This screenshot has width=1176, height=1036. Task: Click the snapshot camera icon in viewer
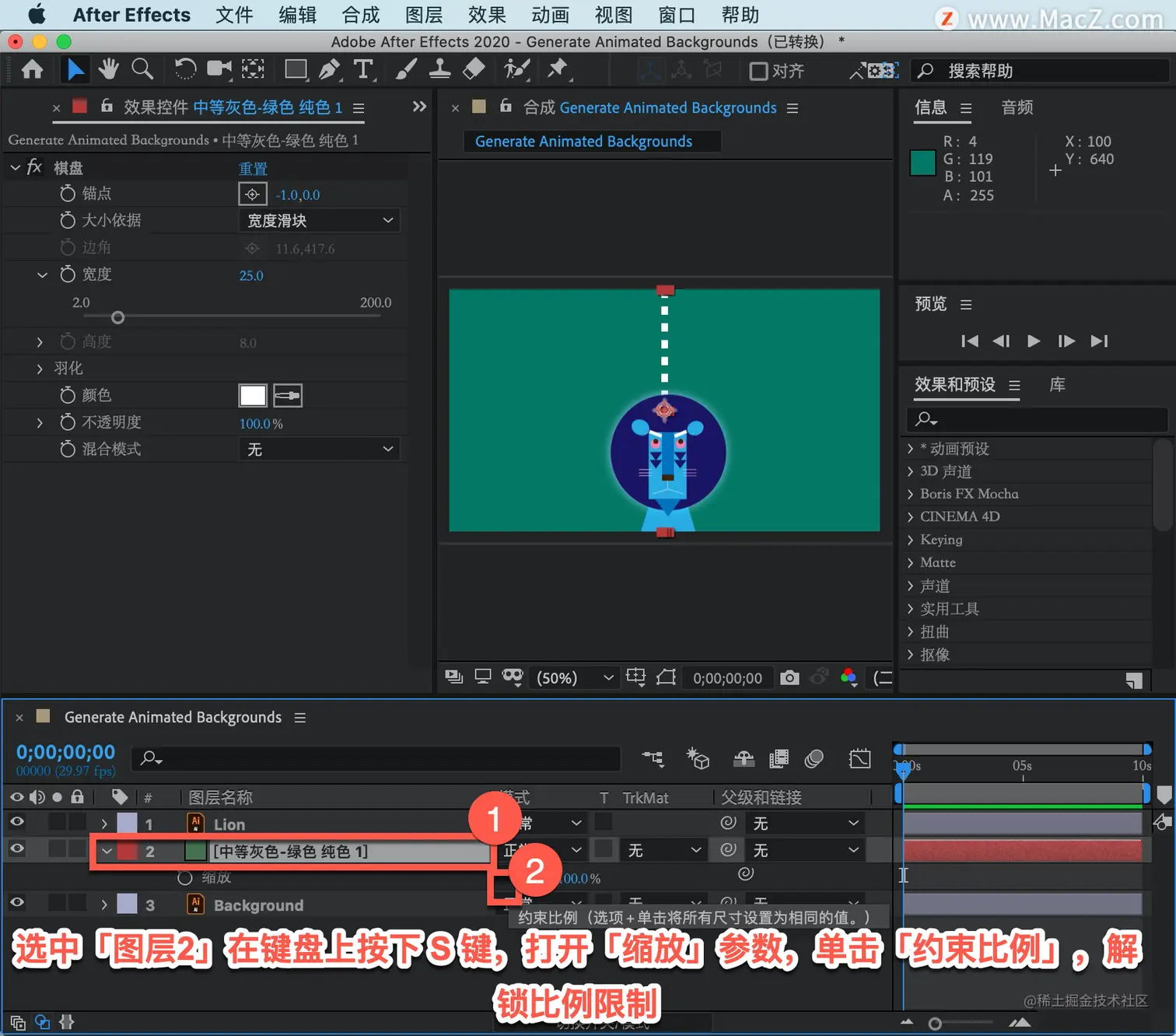pyautogui.click(x=789, y=677)
